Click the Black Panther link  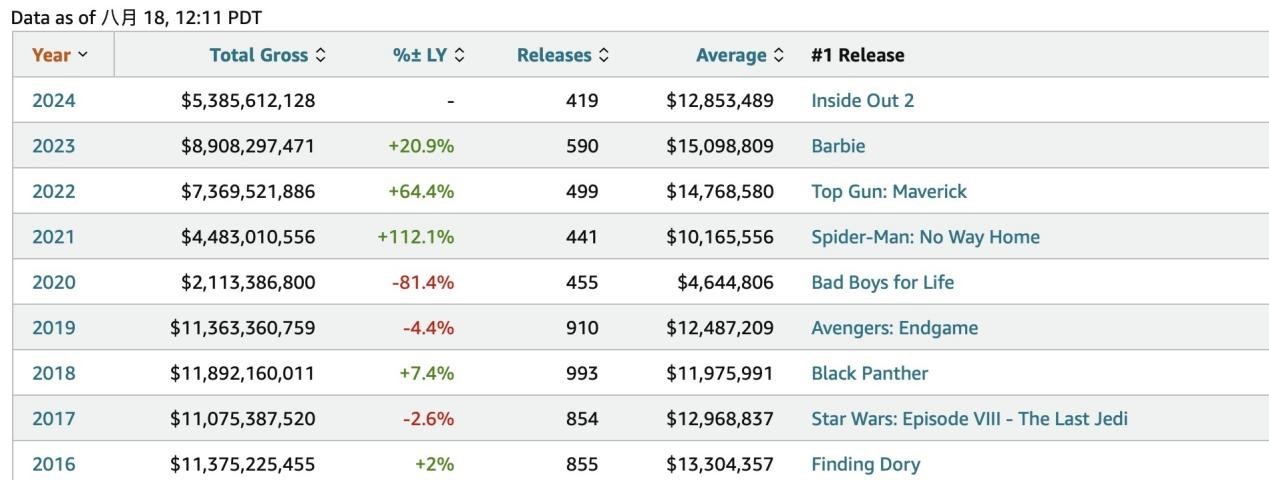pyautogui.click(x=869, y=373)
